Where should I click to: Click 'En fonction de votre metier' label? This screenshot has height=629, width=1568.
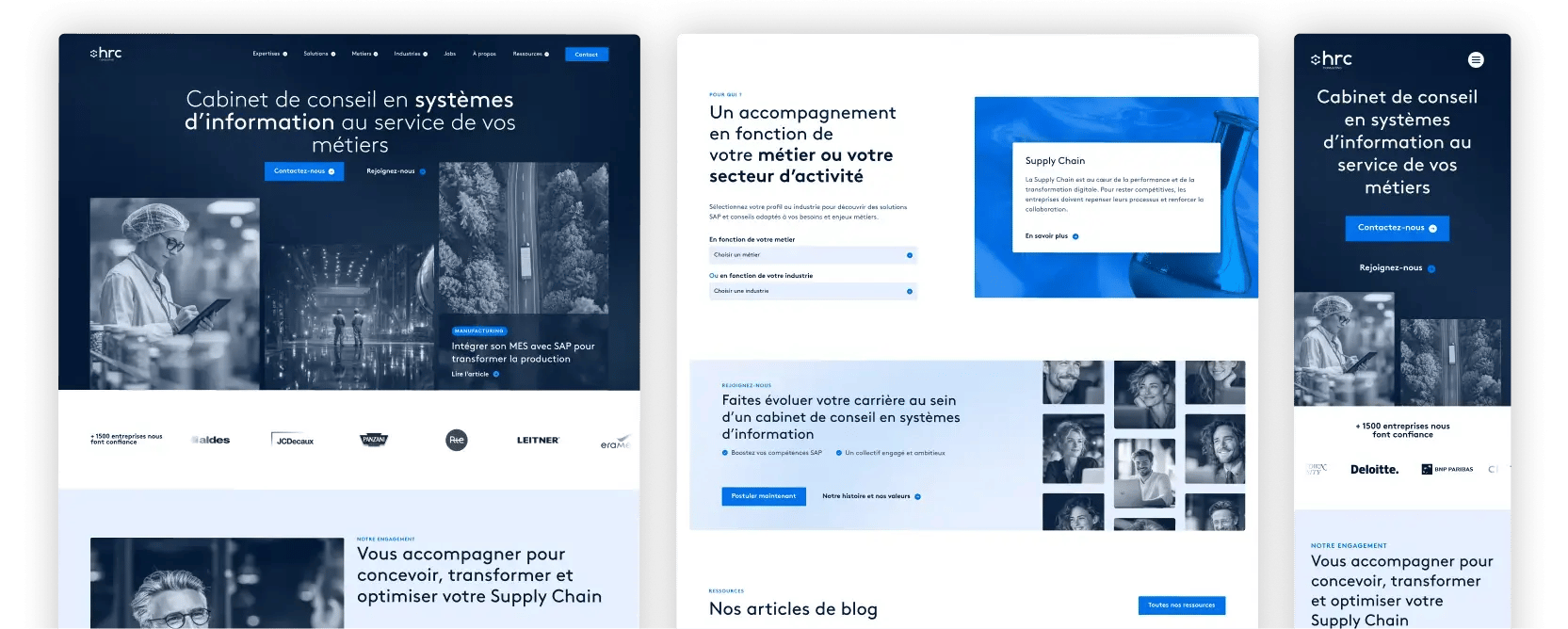pos(752,240)
